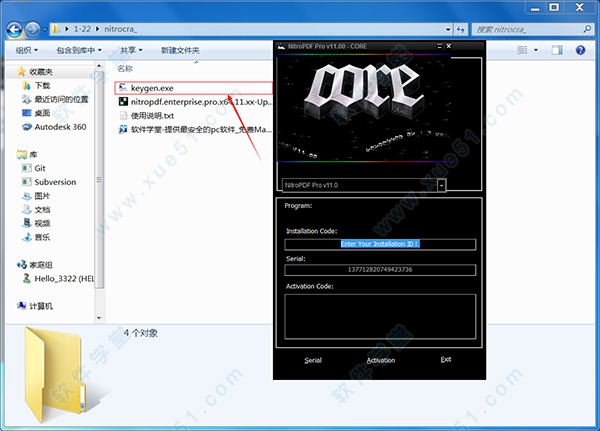Click the keygen.exe file icon

click(123, 88)
